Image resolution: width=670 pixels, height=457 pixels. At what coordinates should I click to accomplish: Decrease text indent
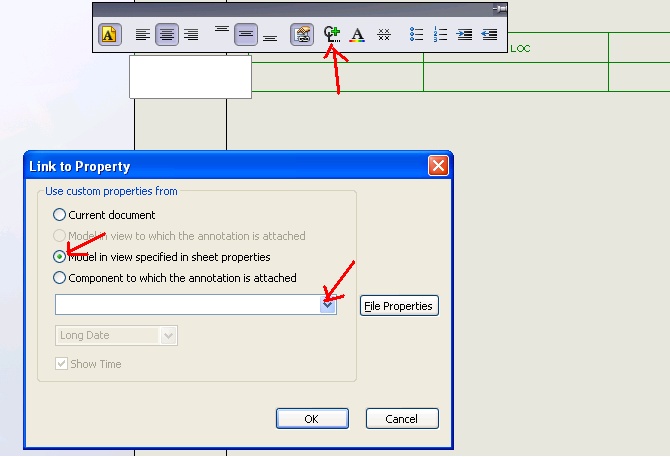[x=489, y=34]
